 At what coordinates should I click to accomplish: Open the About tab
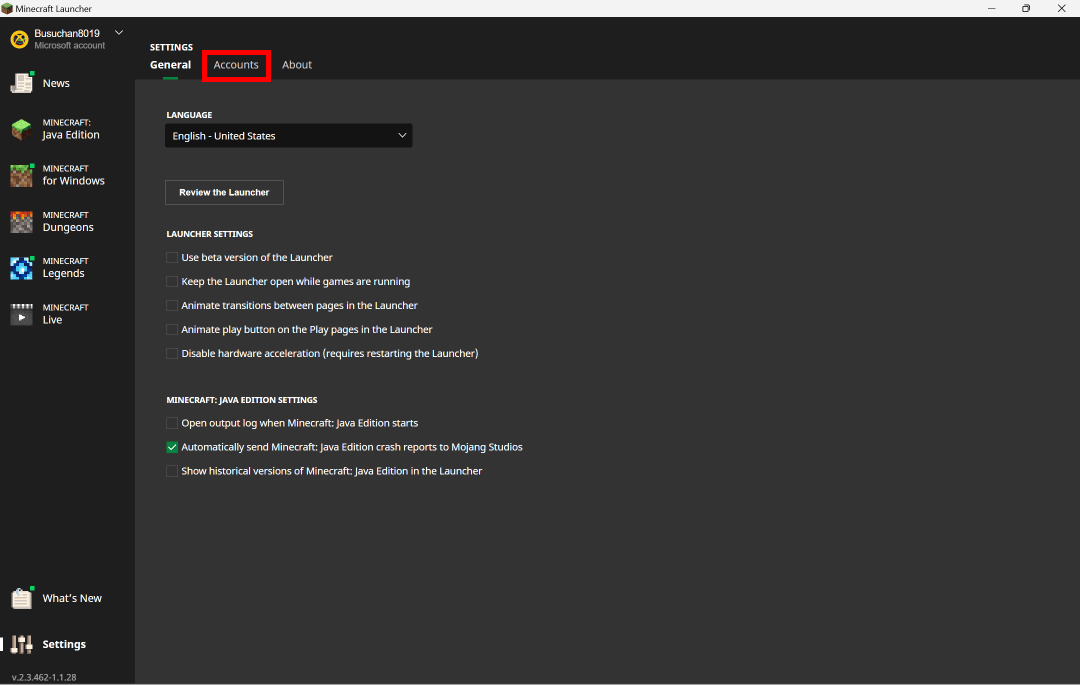pyautogui.click(x=297, y=65)
